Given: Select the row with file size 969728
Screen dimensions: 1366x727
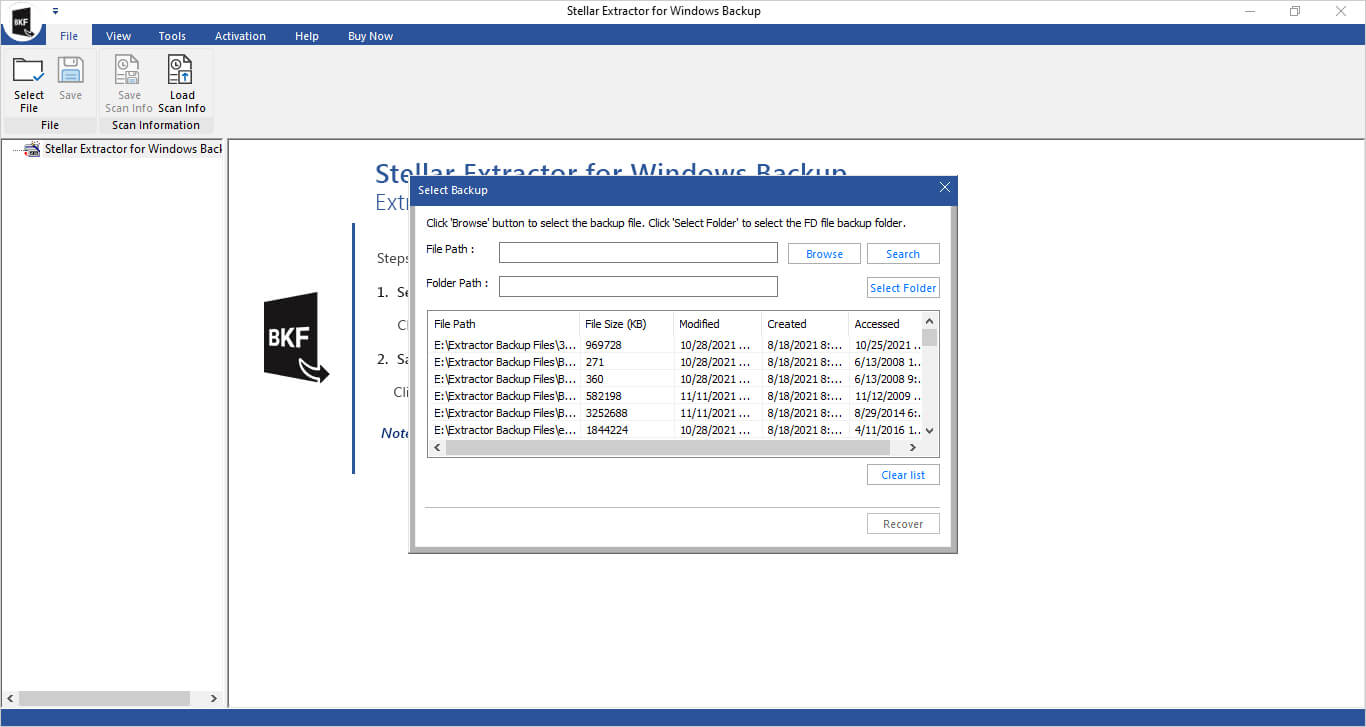Looking at the screenshot, I should (x=675, y=345).
